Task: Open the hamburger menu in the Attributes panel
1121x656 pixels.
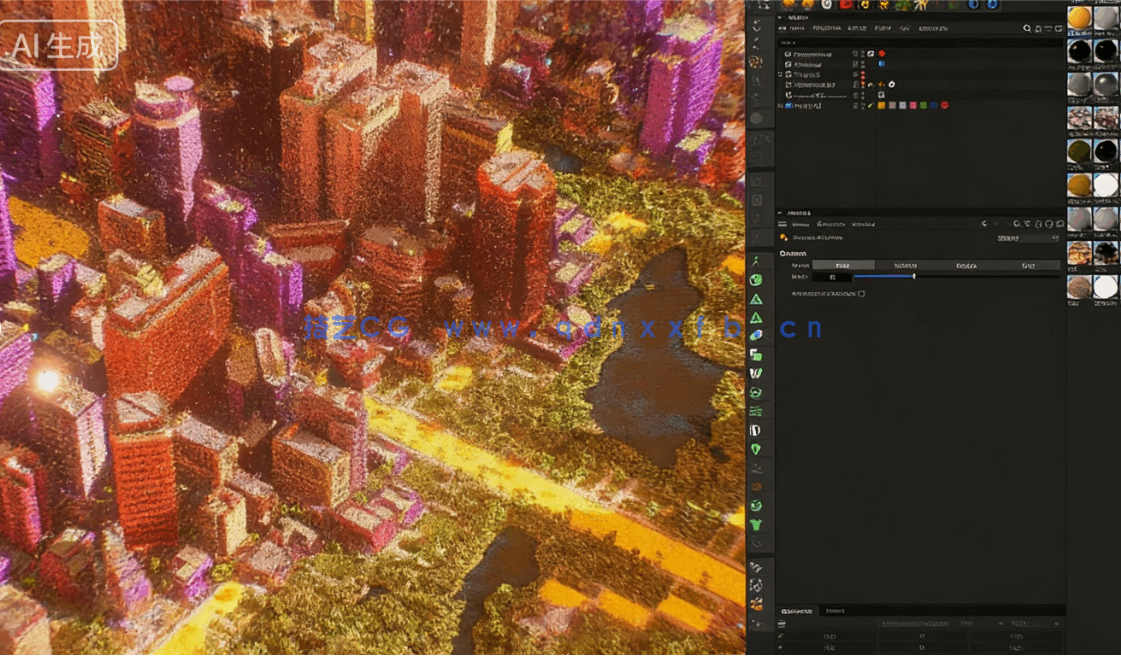Action: click(x=781, y=223)
